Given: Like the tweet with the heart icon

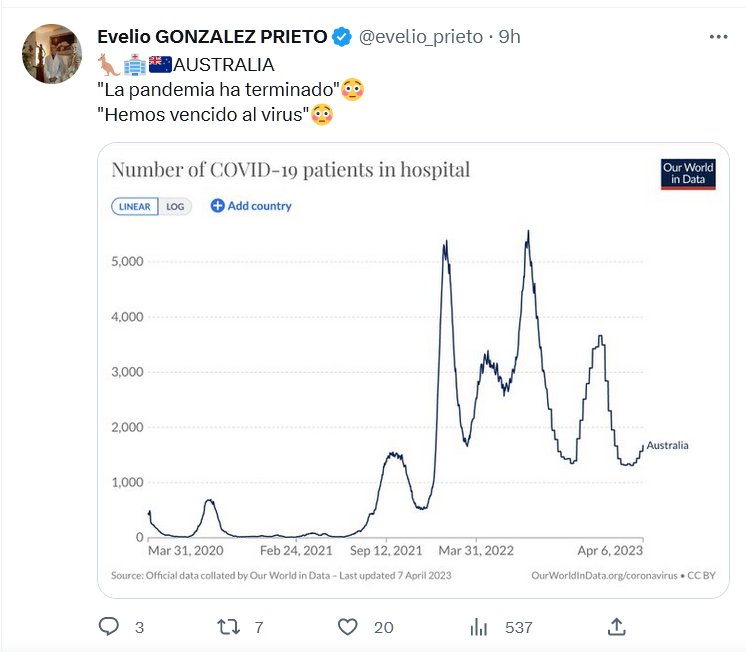Looking at the screenshot, I should 348,627.
